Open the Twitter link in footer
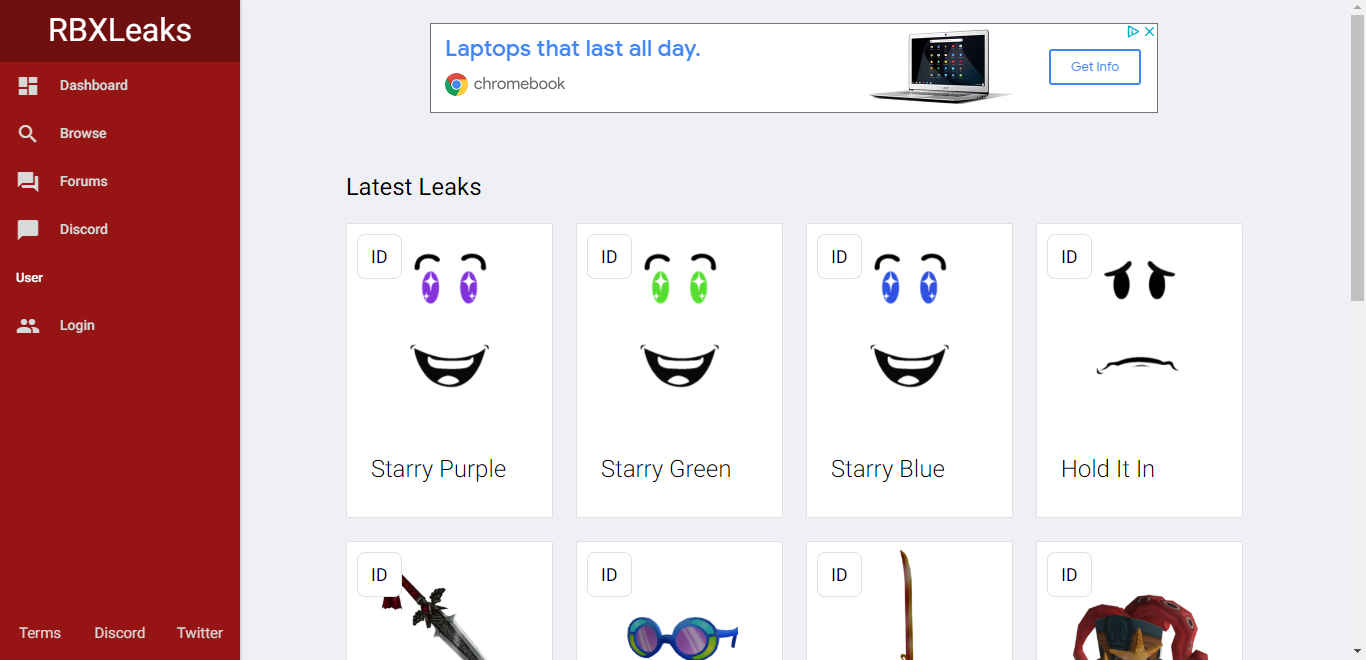This screenshot has width=1366, height=660. [x=200, y=633]
